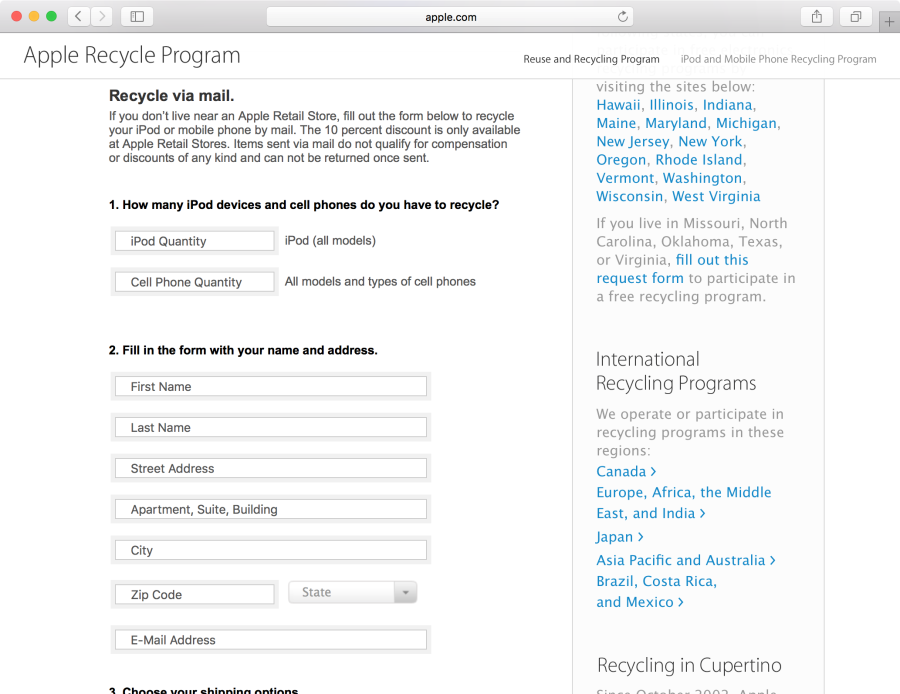Open iPod and Mobile Phone Recycling Program tab
This screenshot has width=900, height=694.
point(778,59)
